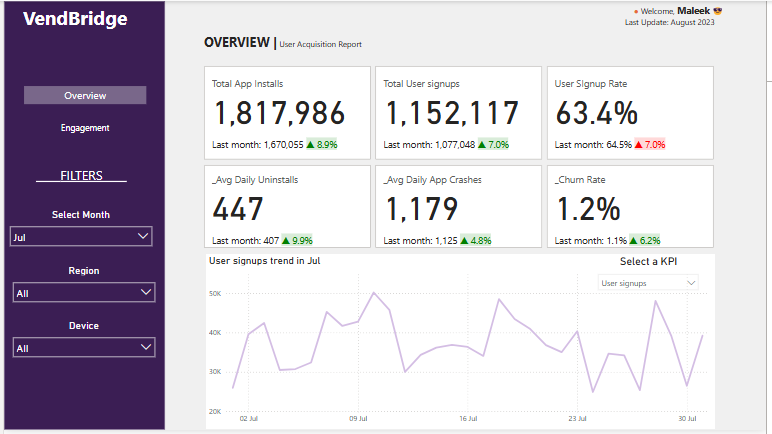Image resolution: width=772 pixels, height=434 pixels.
Task: Click red up arrow in User Signup Rate card
Action: tap(640, 144)
